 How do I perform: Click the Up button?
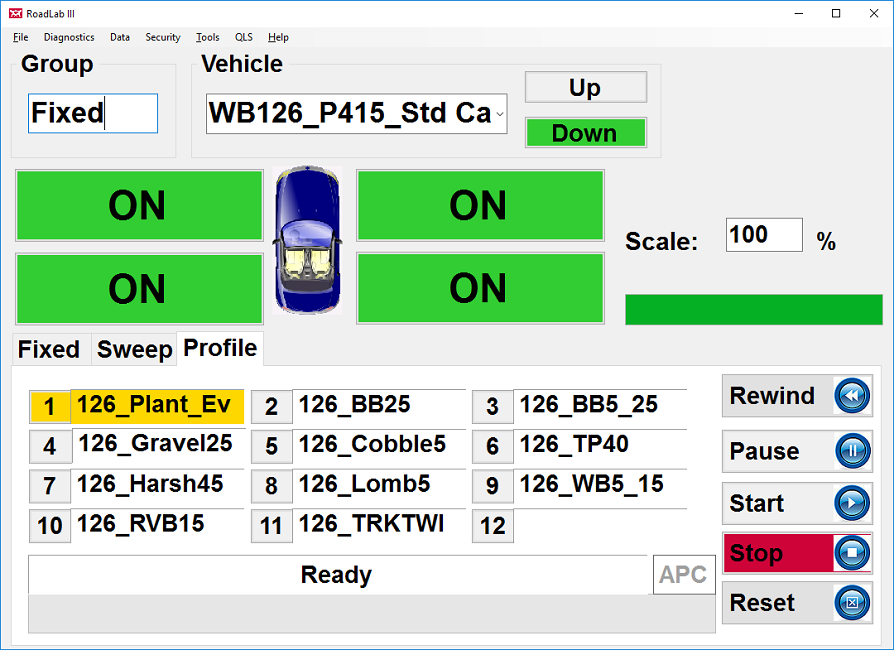coord(585,88)
